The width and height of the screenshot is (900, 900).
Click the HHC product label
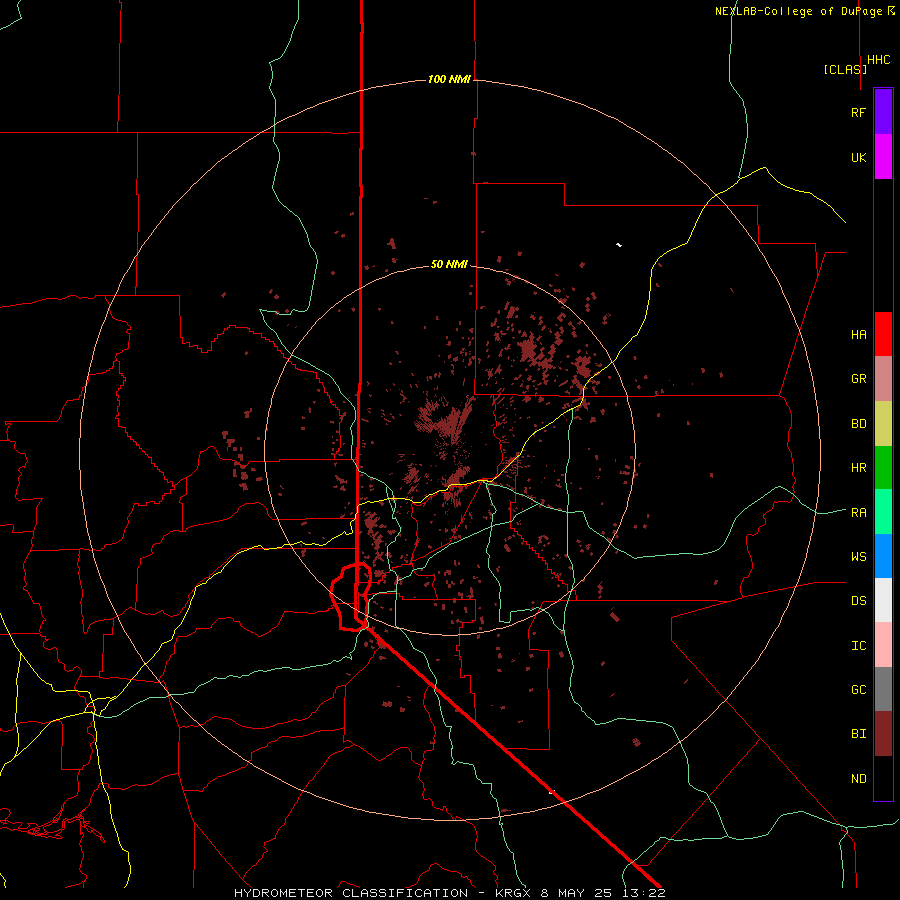(879, 60)
